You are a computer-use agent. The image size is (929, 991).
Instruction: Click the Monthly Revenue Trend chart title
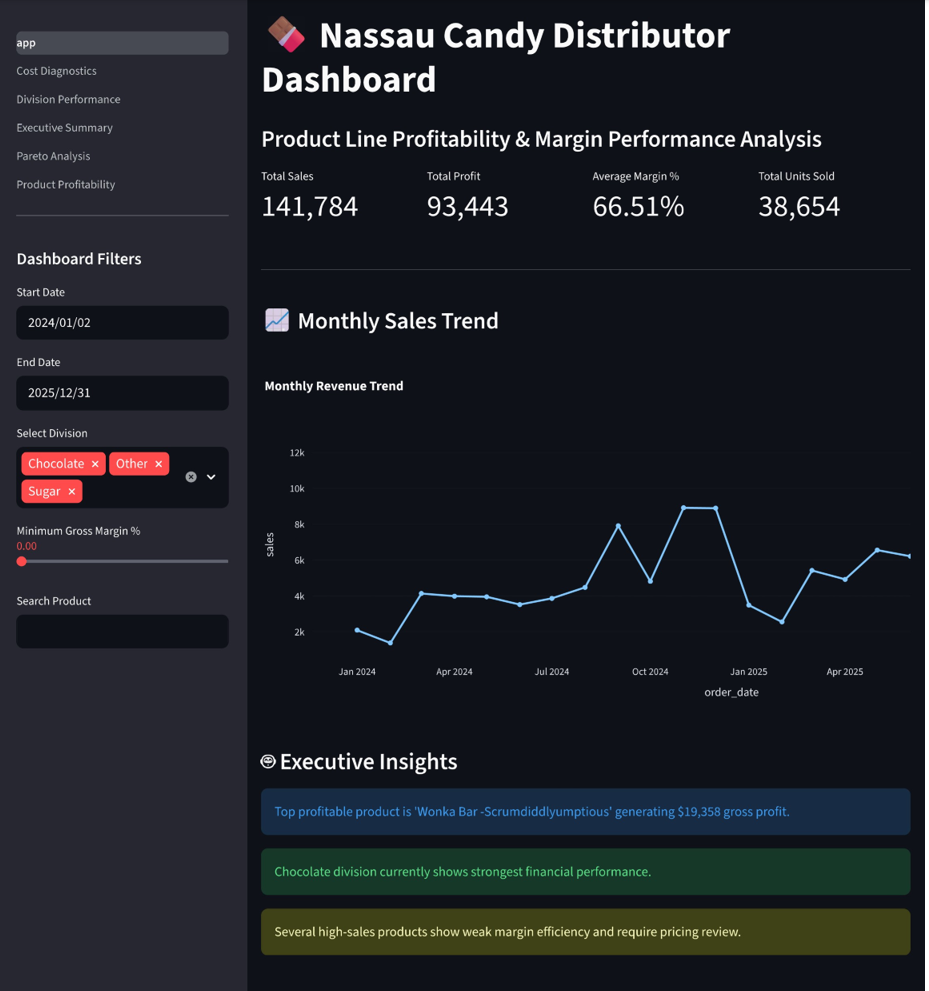click(x=334, y=386)
